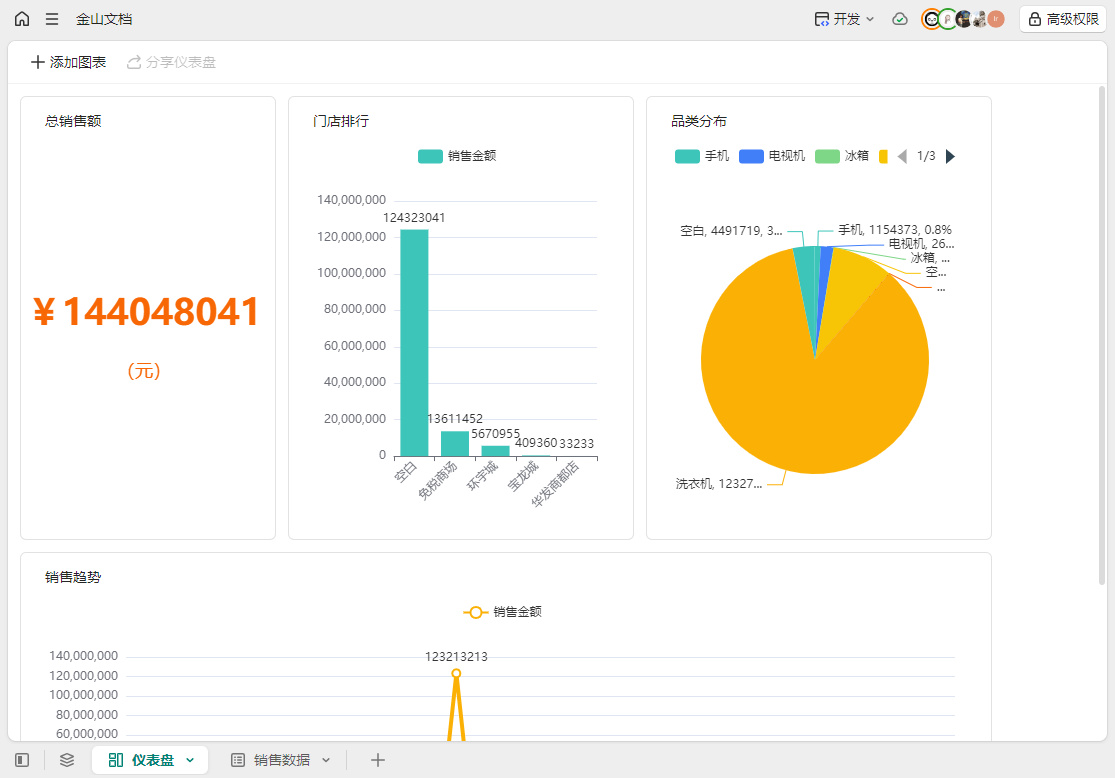Check the cloud sync status icon
Screen dimensions: 1115x778
(x=900, y=19)
